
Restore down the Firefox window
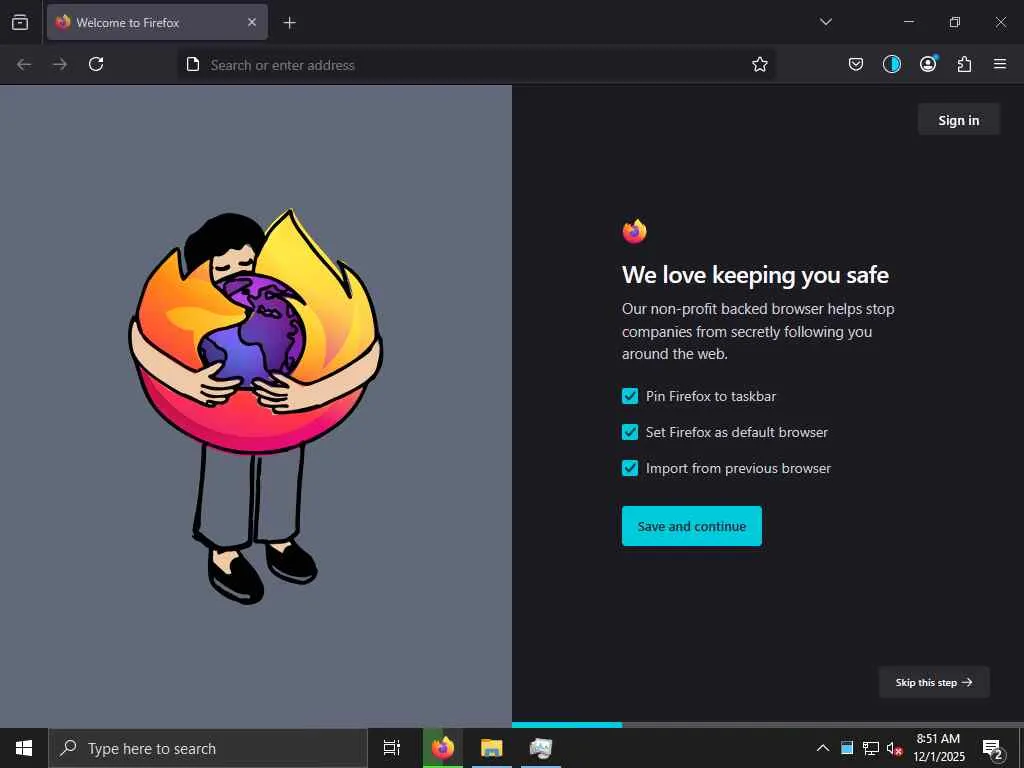click(x=955, y=22)
